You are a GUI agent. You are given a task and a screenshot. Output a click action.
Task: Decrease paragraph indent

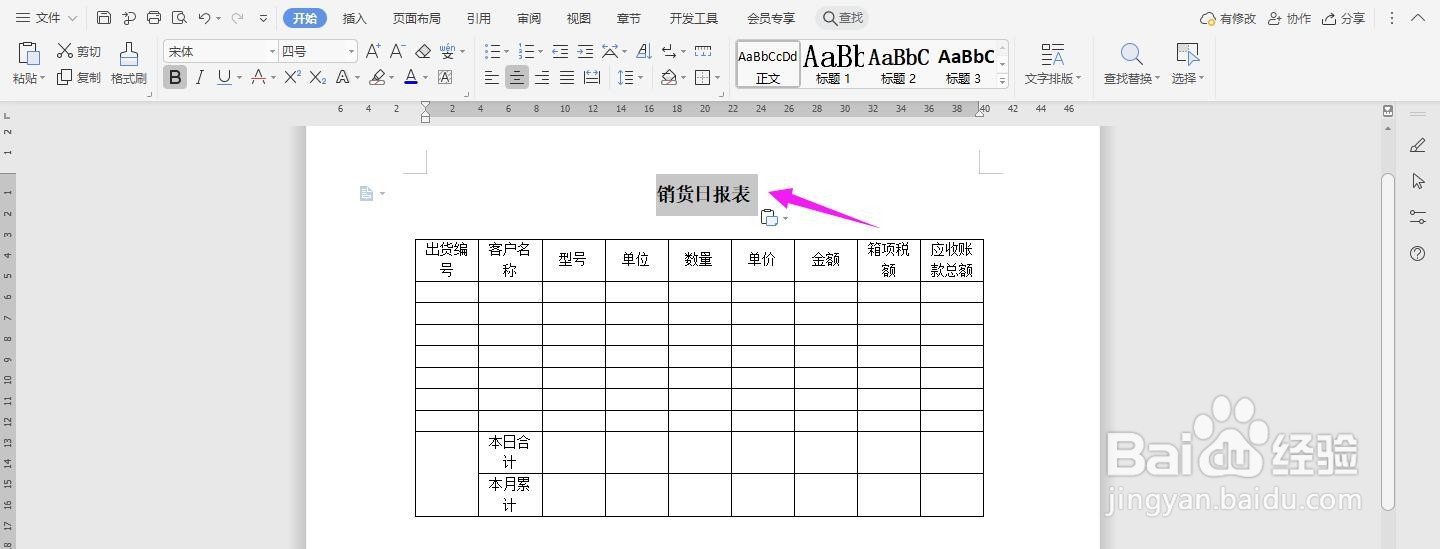[x=560, y=51]
